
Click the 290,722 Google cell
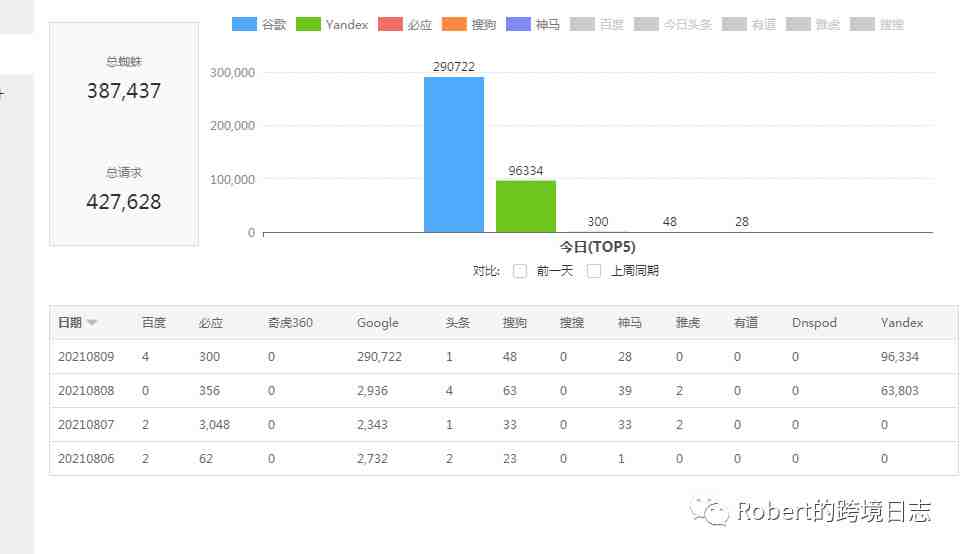point(380,357)
